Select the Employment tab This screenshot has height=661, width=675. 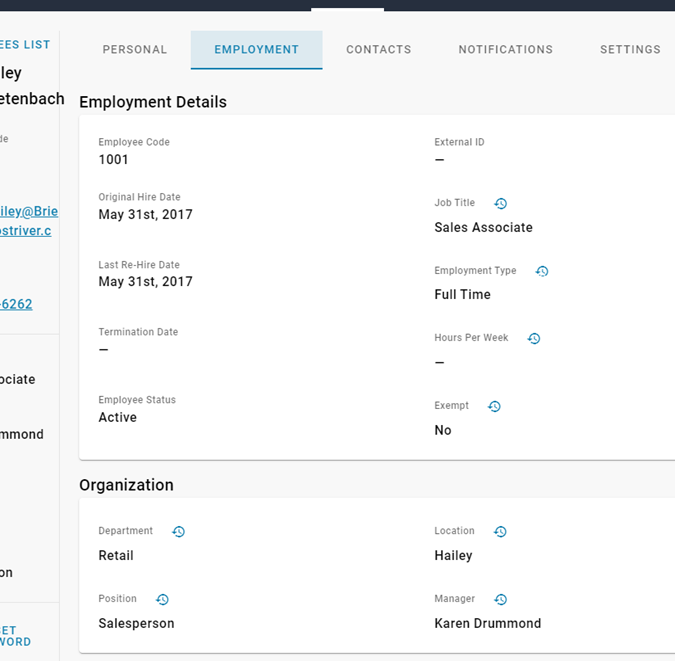(256, 49)
